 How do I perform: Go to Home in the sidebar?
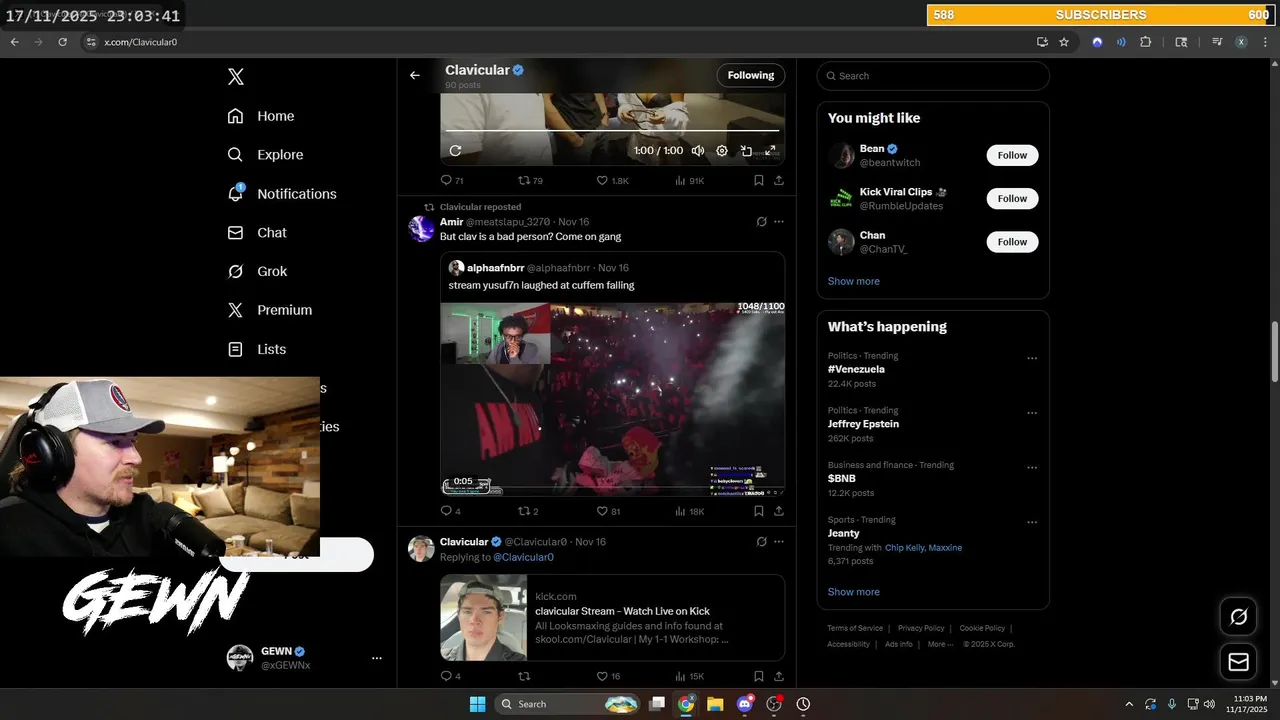pyautogui.click(x=261, y=116)
